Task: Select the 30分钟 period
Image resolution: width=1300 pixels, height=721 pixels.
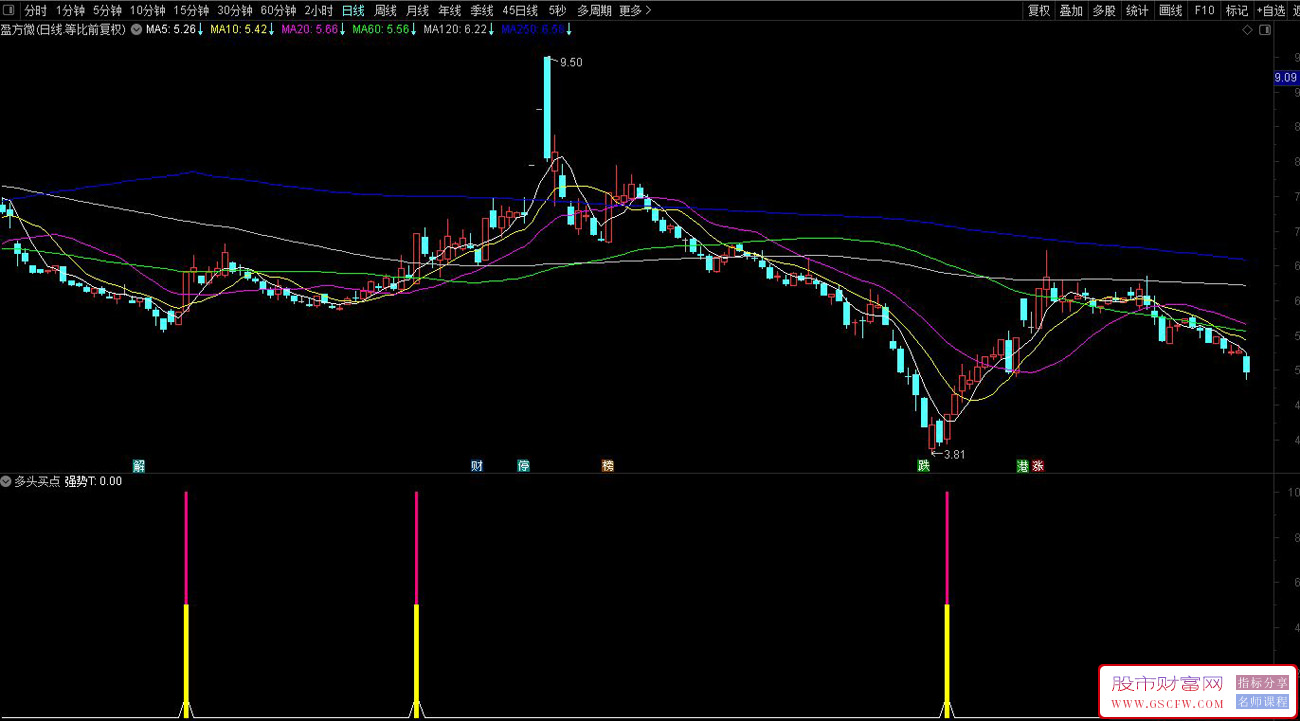Action: [x=235, y=11]
